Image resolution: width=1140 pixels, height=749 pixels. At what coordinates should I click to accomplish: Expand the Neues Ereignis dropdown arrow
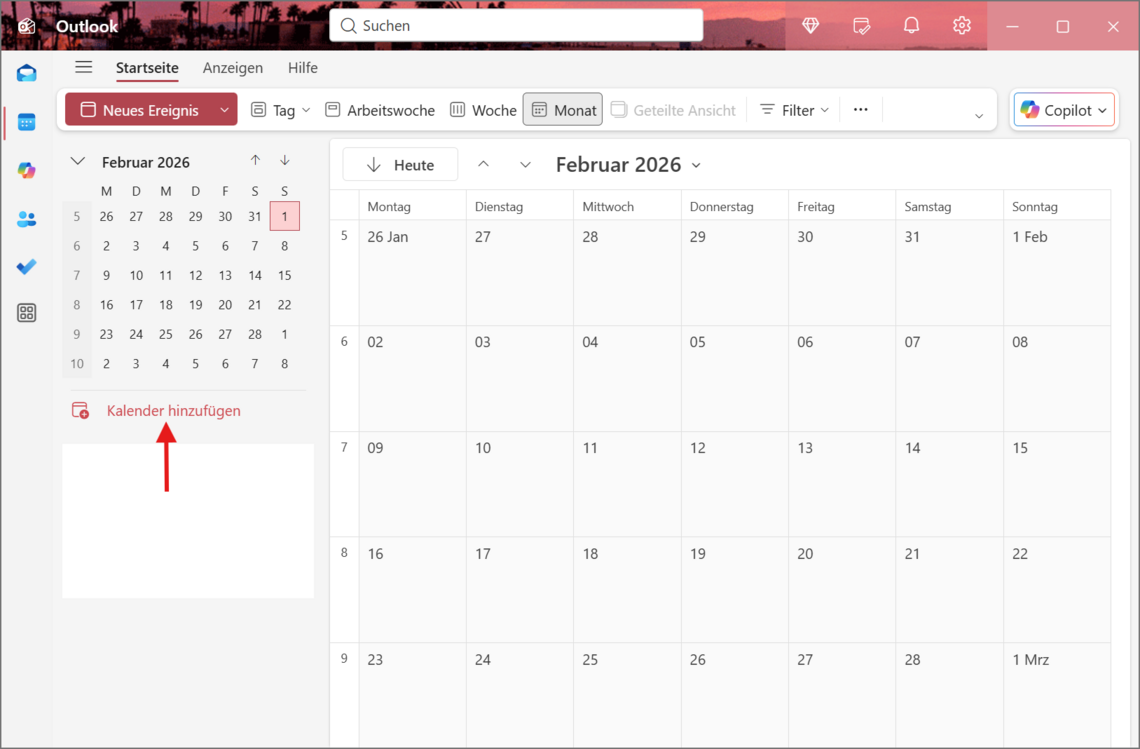(x=225, y=110)
